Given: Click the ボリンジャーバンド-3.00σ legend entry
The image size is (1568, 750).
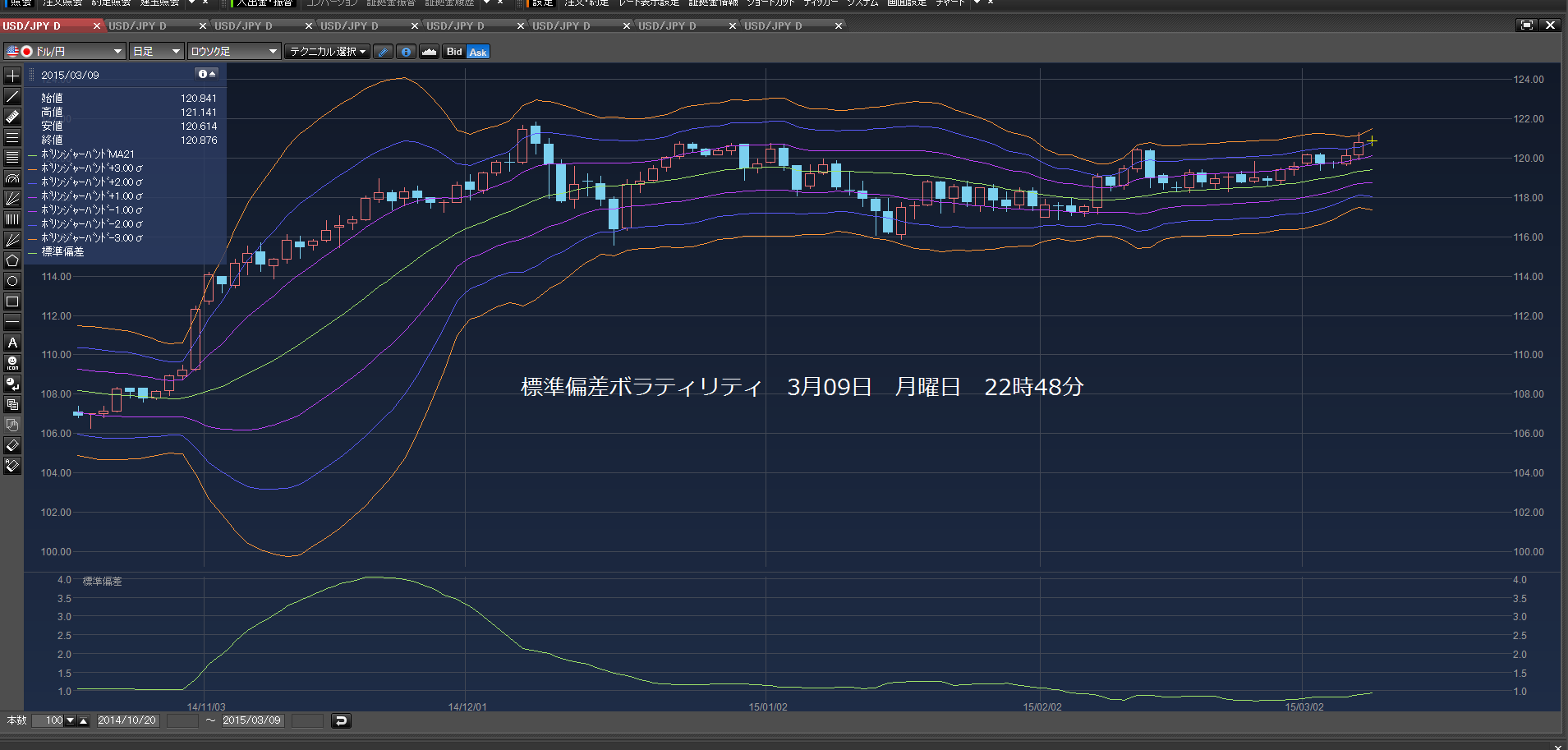Looking at the screenshot, I should click(91, 238).
